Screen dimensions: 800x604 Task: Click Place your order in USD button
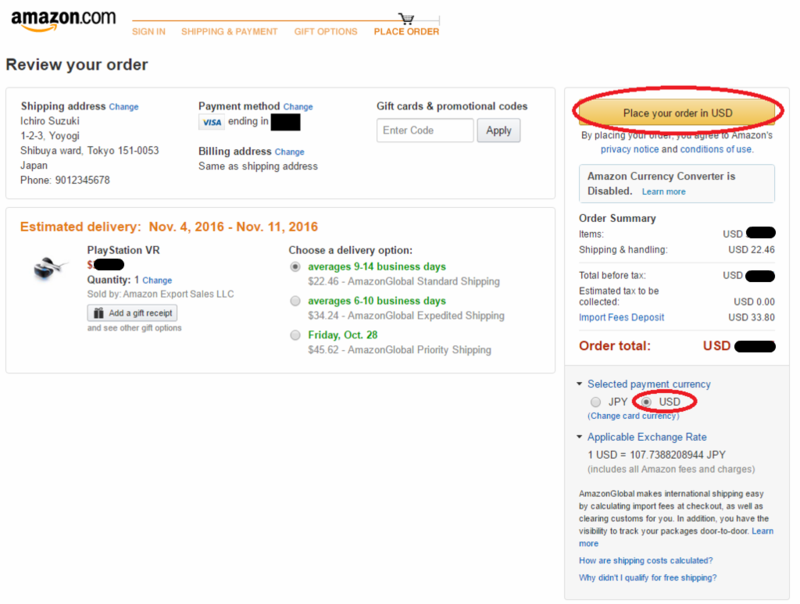(677, 113)
